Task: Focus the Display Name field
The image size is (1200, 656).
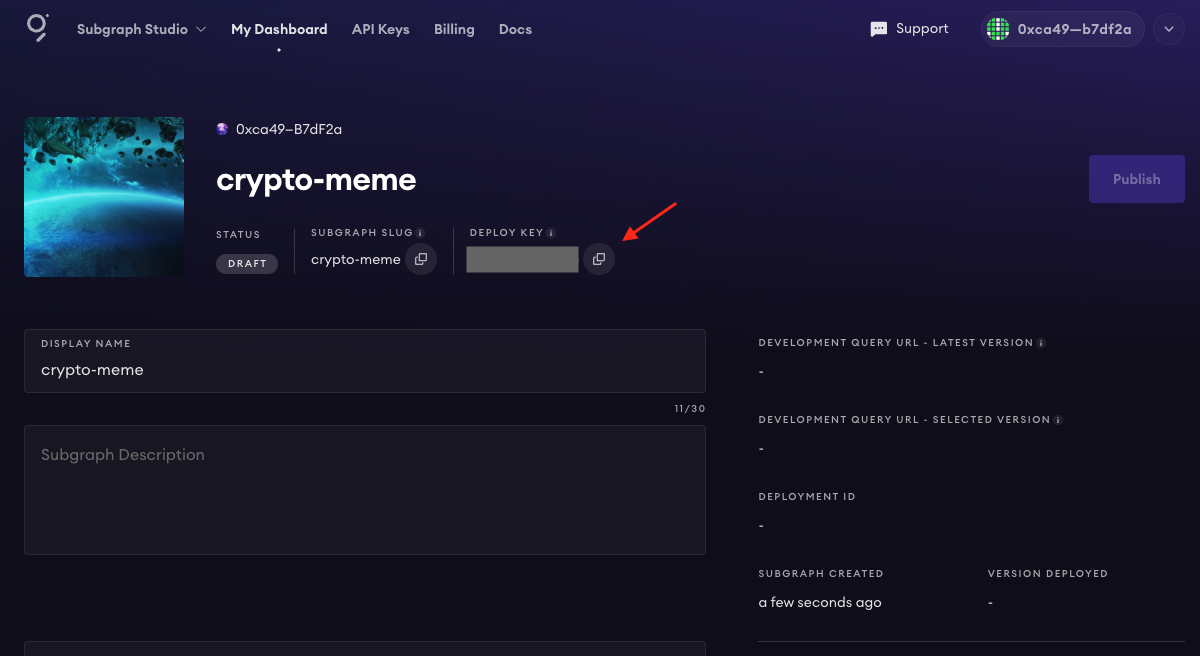Action: (365, 370)
